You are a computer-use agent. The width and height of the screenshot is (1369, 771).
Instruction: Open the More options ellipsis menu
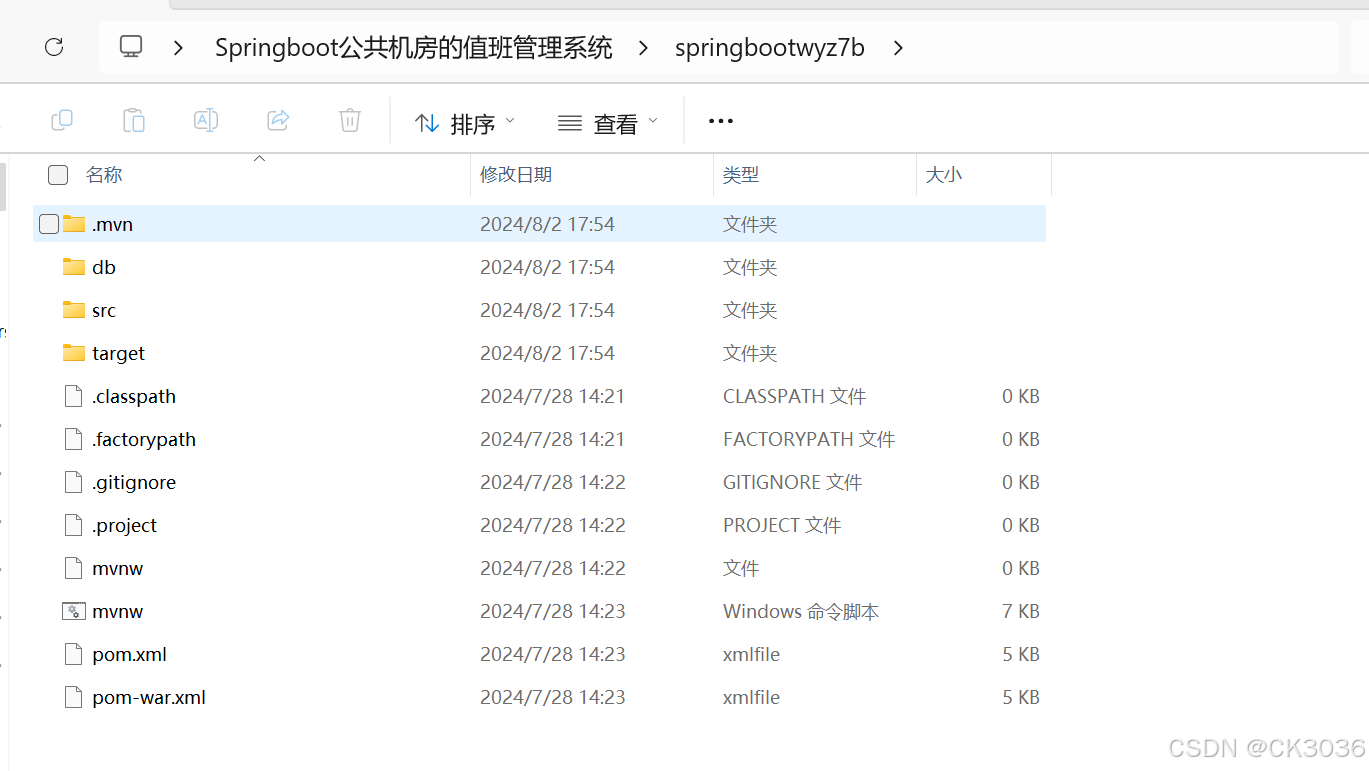click(720, 120)
